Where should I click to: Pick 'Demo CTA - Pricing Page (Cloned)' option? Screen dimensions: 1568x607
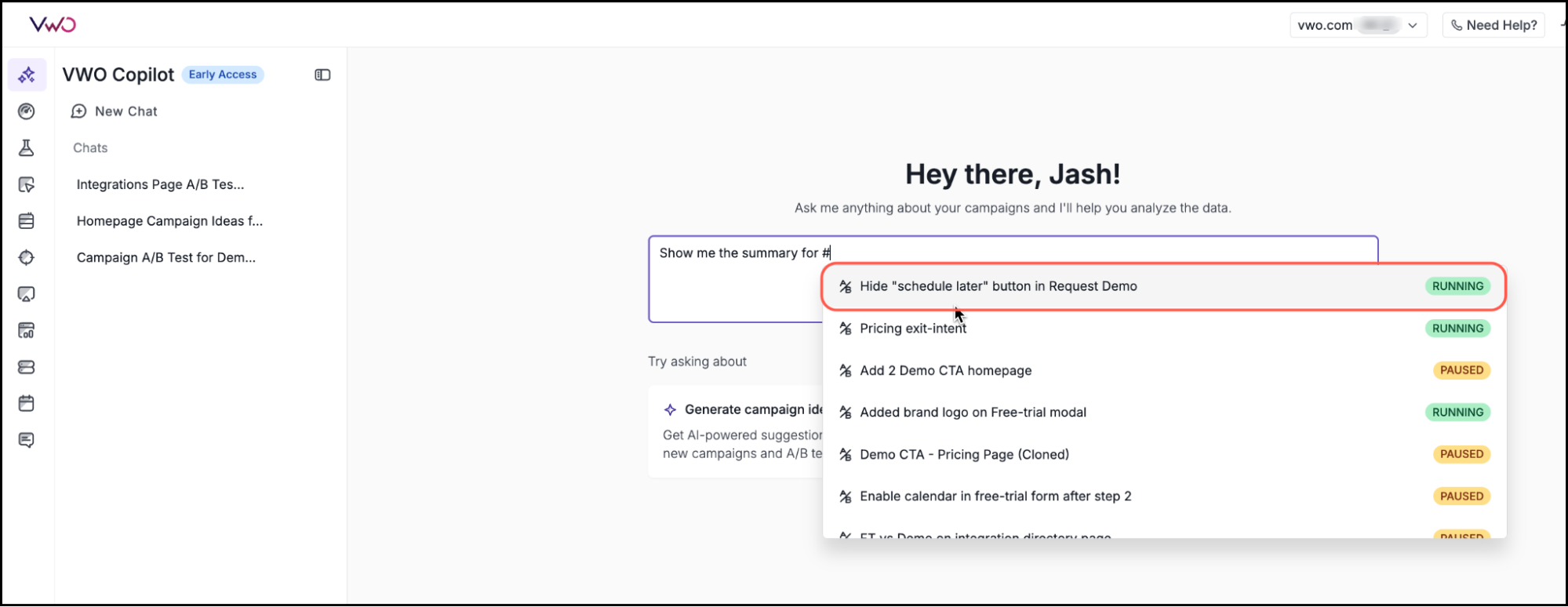click(x=964, y=454)
